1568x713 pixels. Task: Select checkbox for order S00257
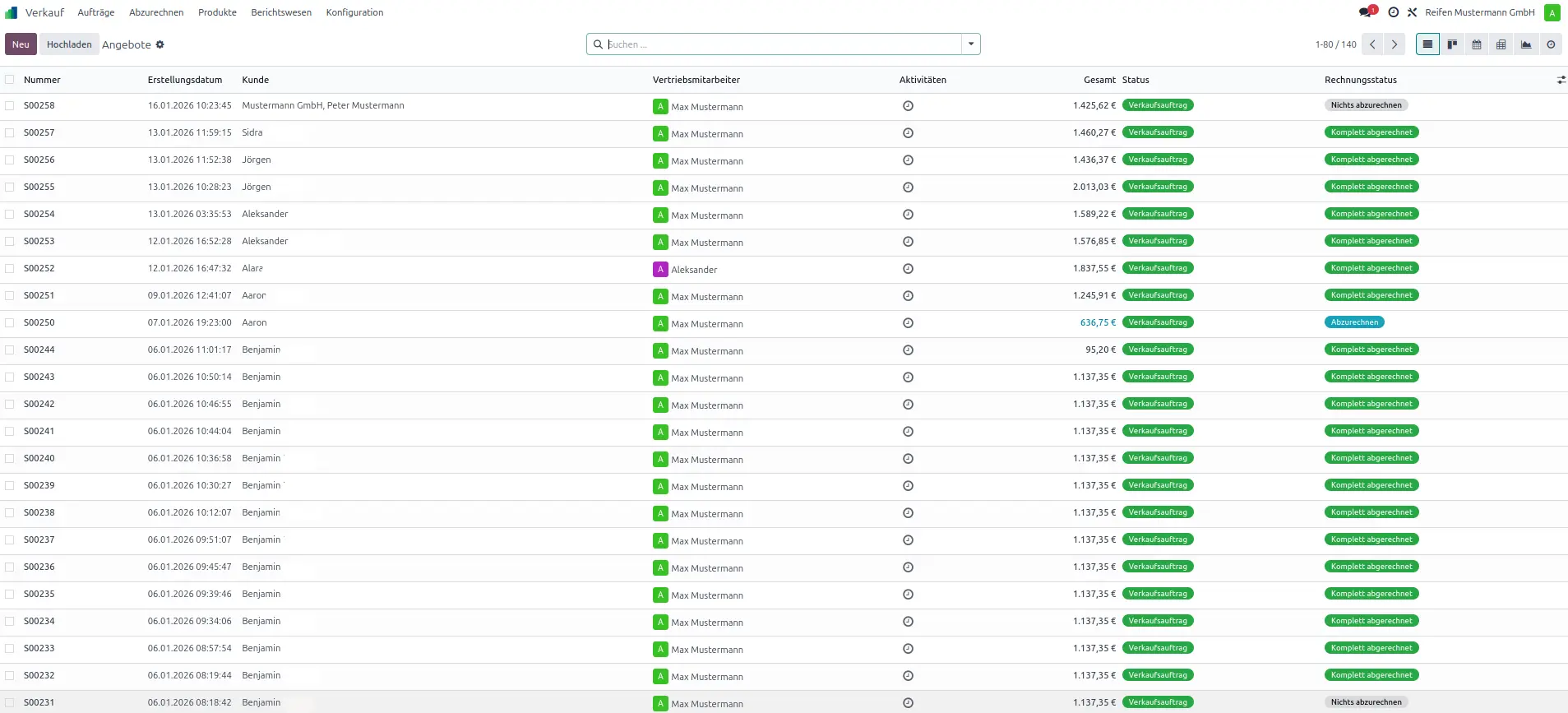pyautogui.click(x=10, y=132)
